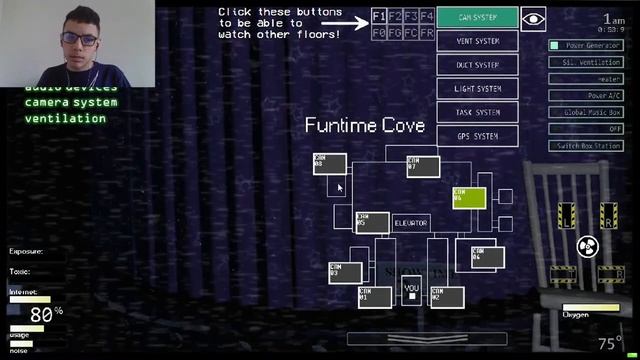Switch view to CAM 01
Screen dimensions: 640x360
[x=375, y=298]
